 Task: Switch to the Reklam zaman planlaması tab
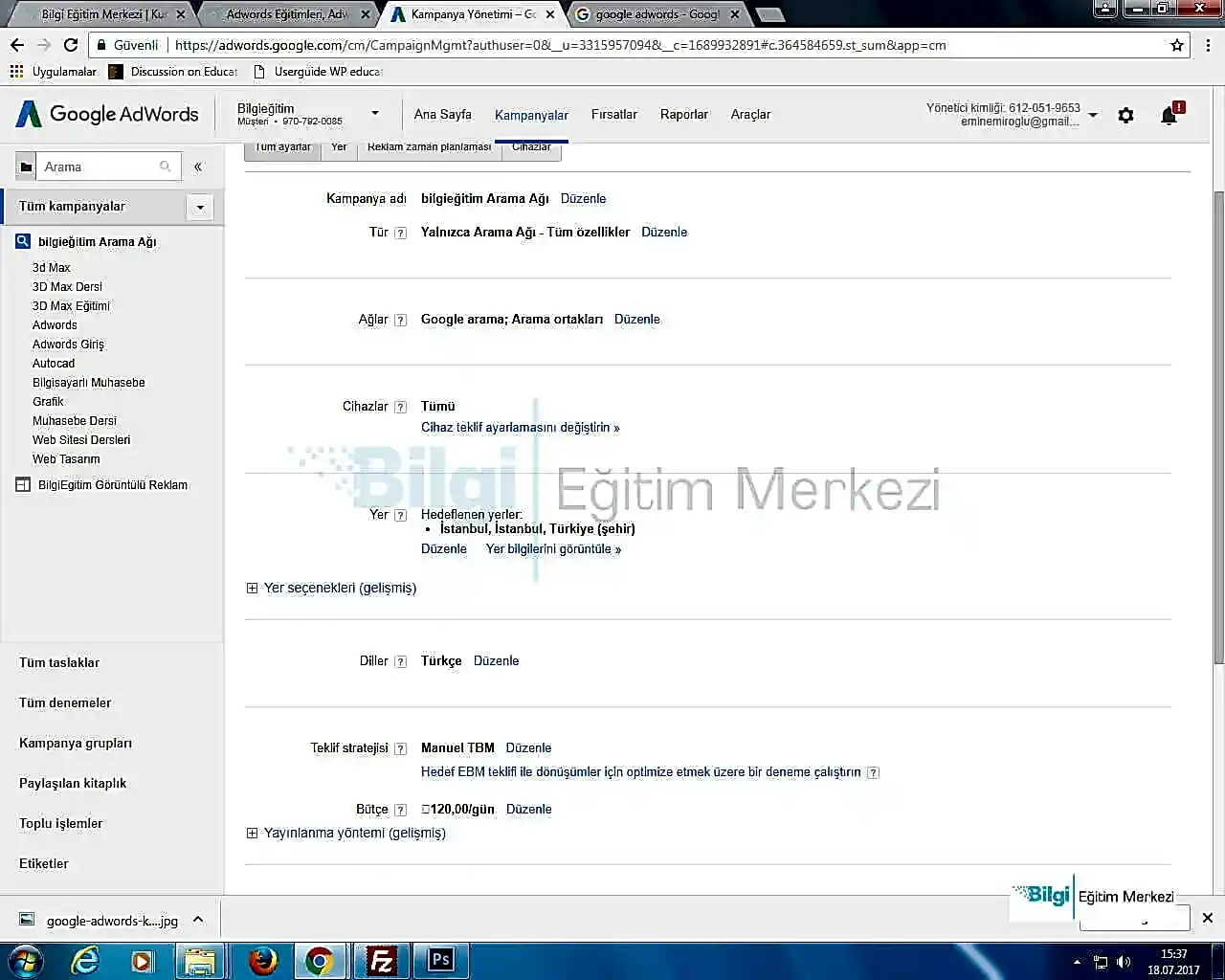(429, 147)
